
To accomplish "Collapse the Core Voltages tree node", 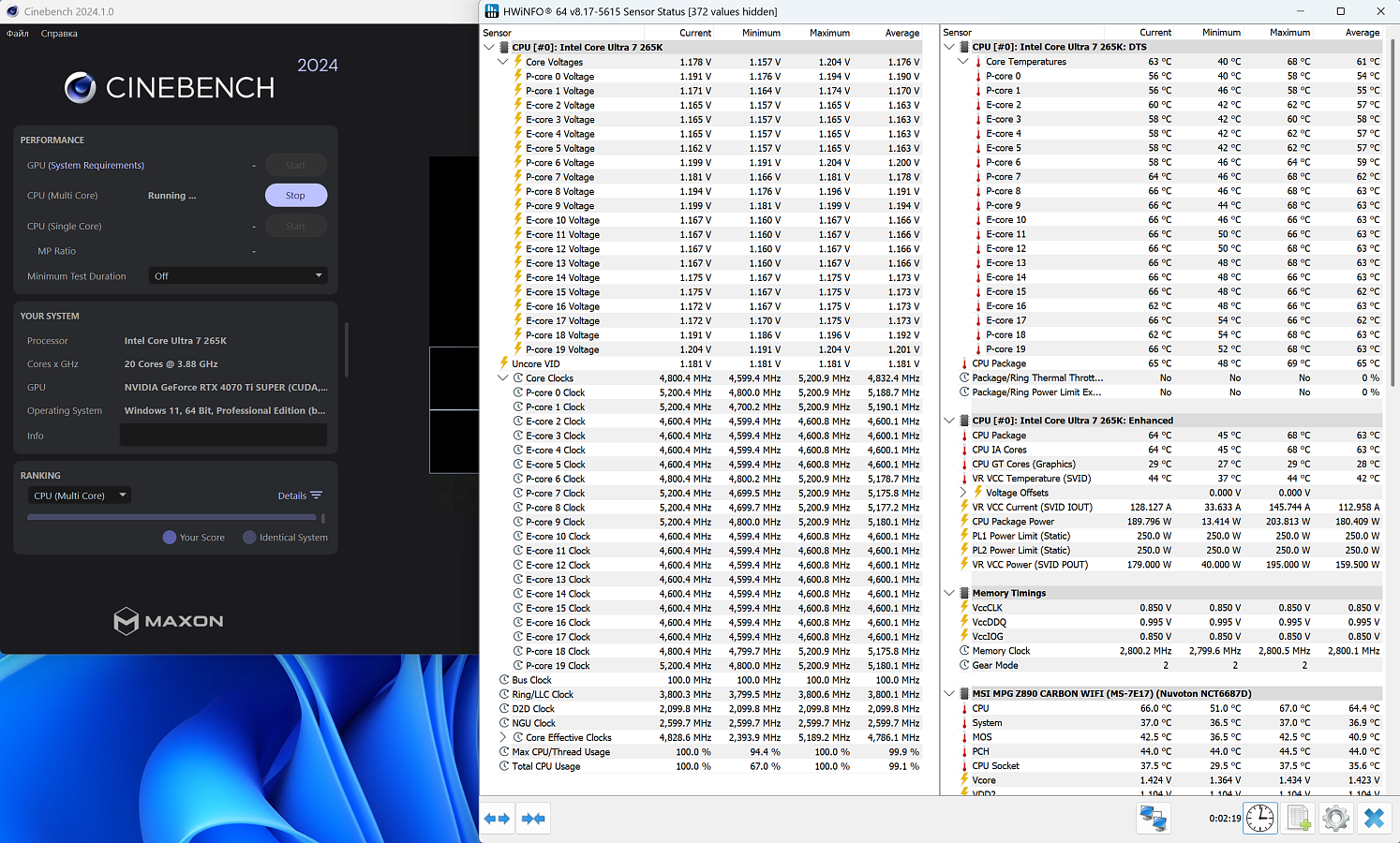I will 503,62.
